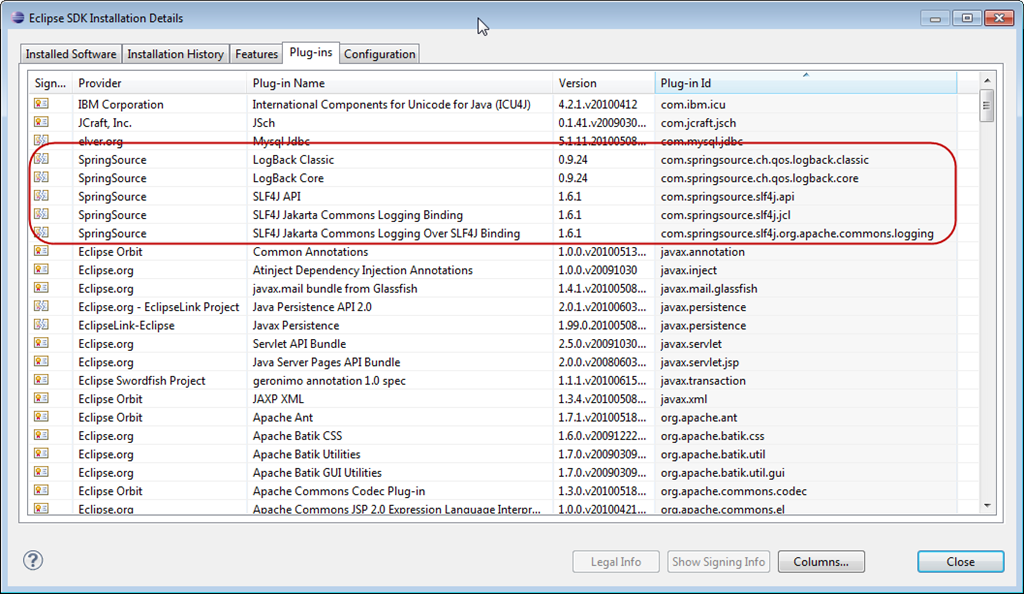
Task: Select org.apache.batik.css plug-in id
Action: 712,436
